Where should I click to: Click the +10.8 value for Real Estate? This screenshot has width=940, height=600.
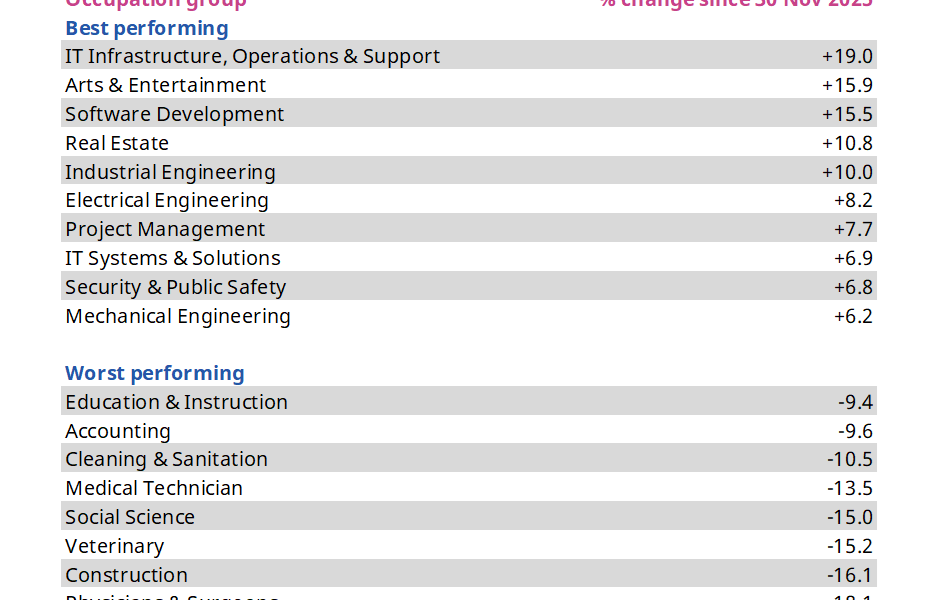pyautogui.click(x=847, y=143)
